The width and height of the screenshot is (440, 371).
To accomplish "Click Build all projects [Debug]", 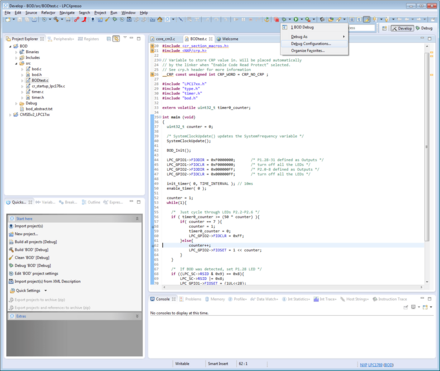I will tap(36, 242).
